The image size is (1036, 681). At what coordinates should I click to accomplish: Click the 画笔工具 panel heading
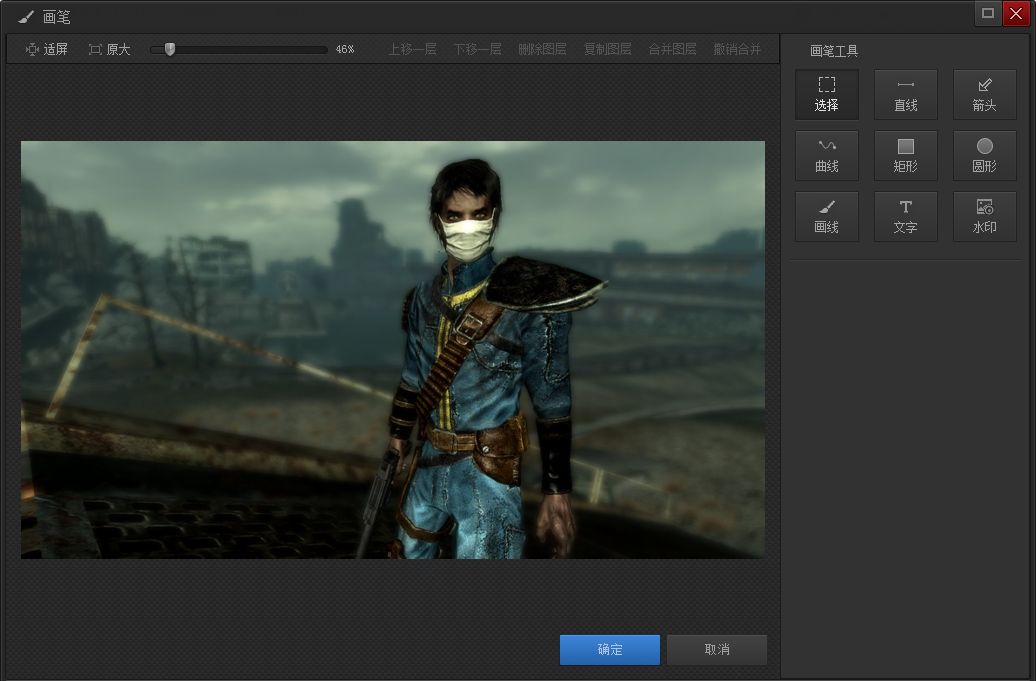pyautogui.click(x=834, y=51)
